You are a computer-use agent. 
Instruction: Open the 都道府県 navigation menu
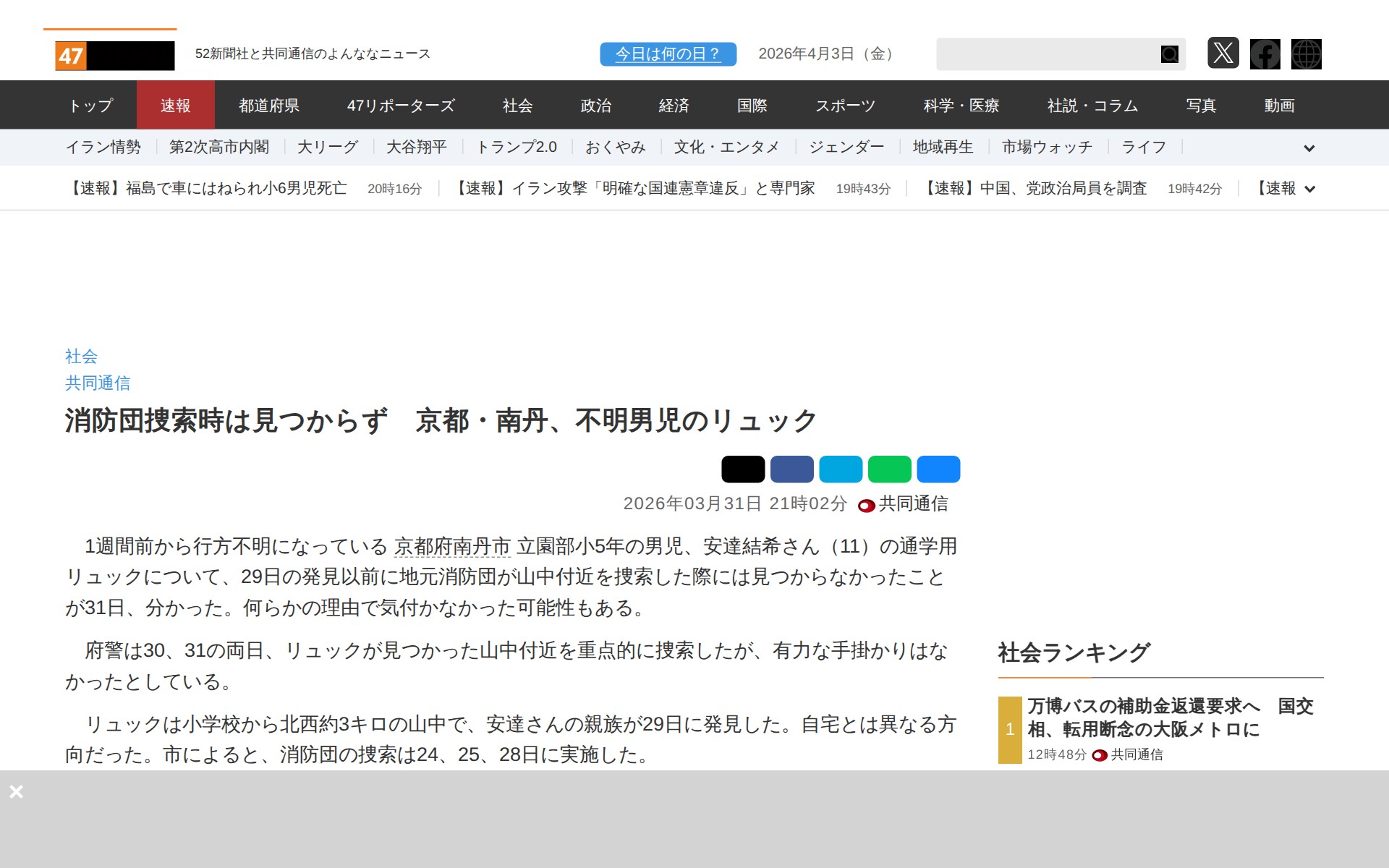269,106
